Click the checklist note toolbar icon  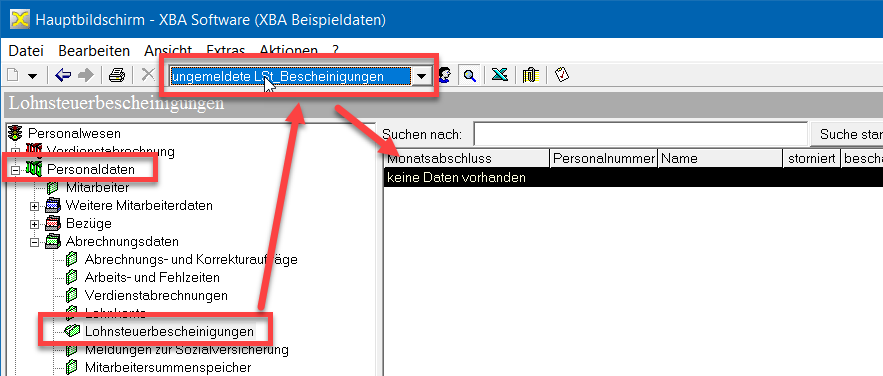click(x=562, y=75)
